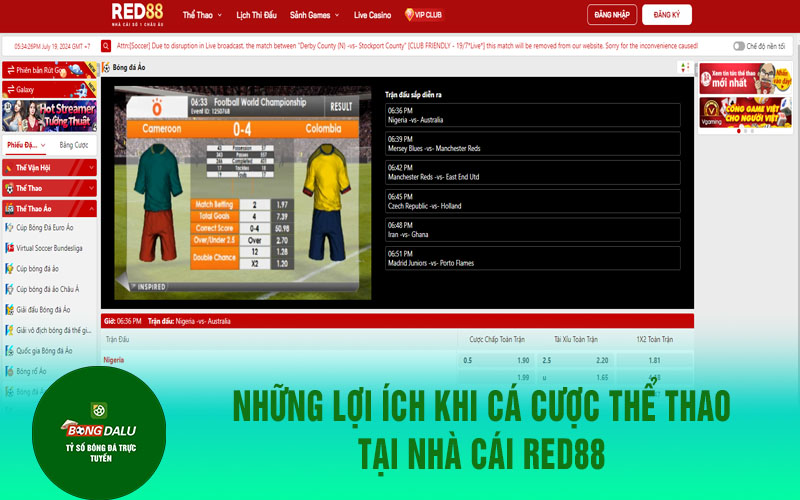This screenshot has height=500, width=800.
Task: Open the Sảnh Games dropdown
Action: coord(314,15)
